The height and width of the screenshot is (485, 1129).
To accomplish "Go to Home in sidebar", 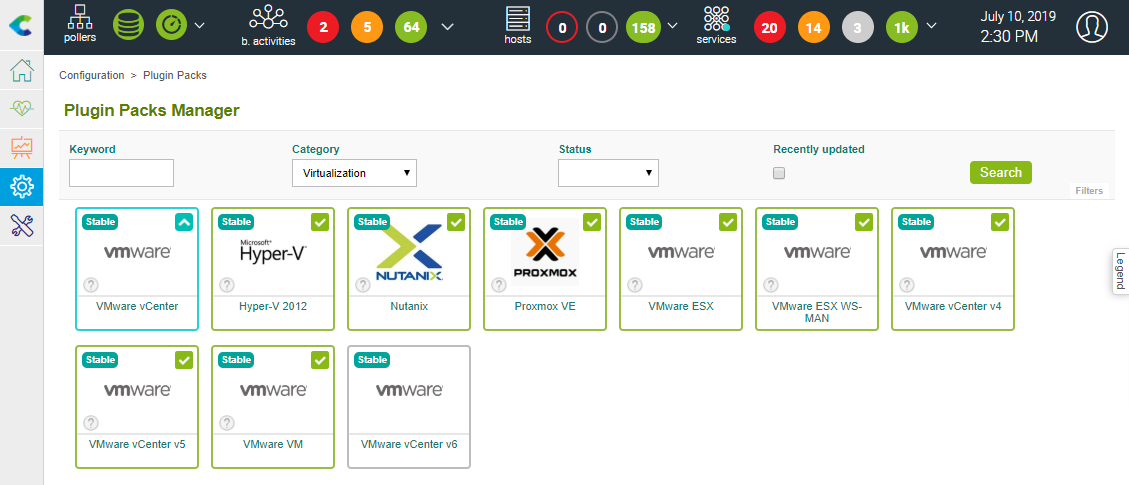I will pyautogui.click(x=22, y=72).
